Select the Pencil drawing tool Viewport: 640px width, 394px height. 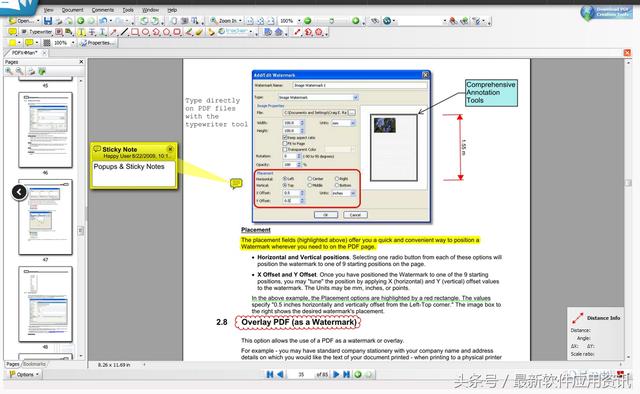(188, 32)
